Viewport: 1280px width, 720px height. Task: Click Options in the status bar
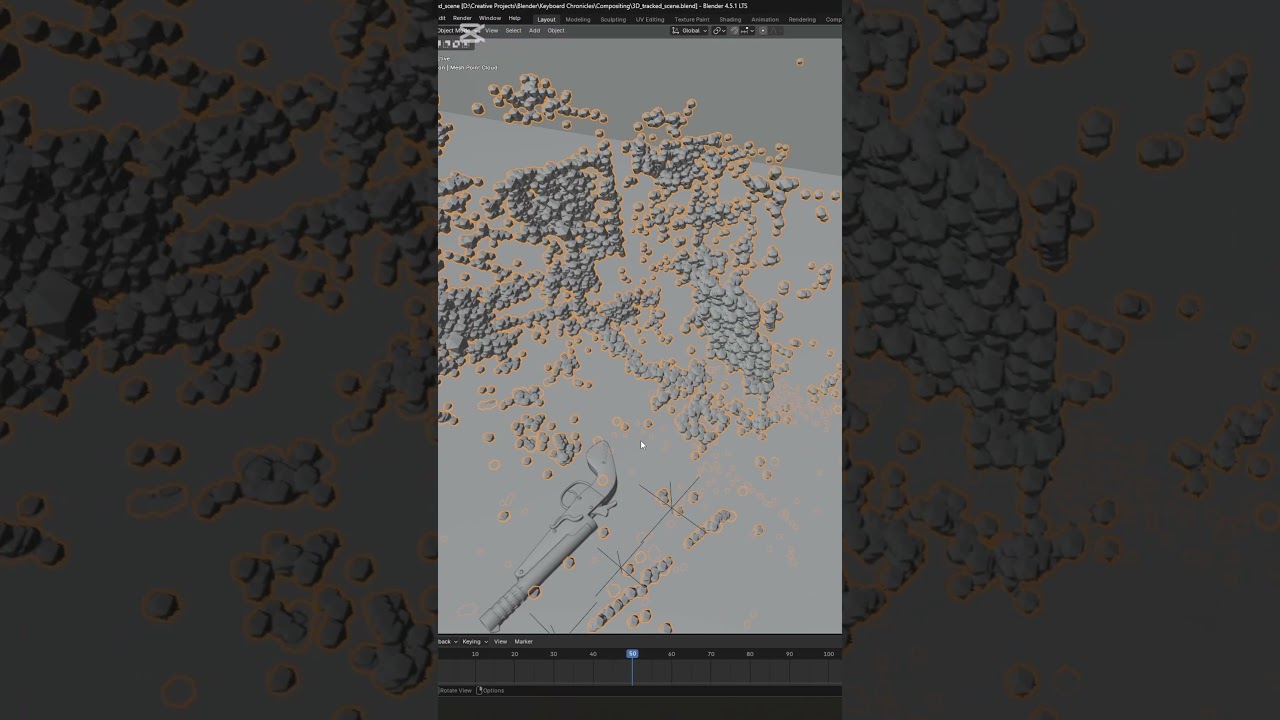(x=493, y=690)
